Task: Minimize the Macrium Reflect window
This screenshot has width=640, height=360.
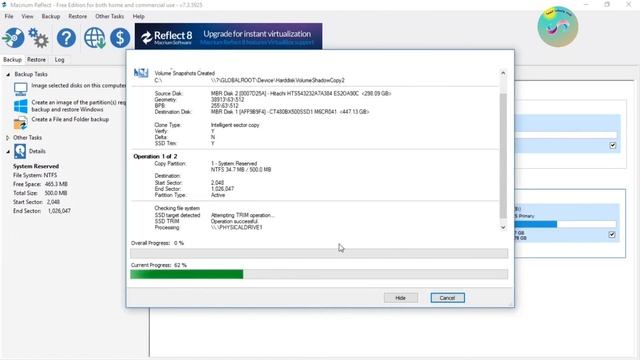Action: (586, 4)
